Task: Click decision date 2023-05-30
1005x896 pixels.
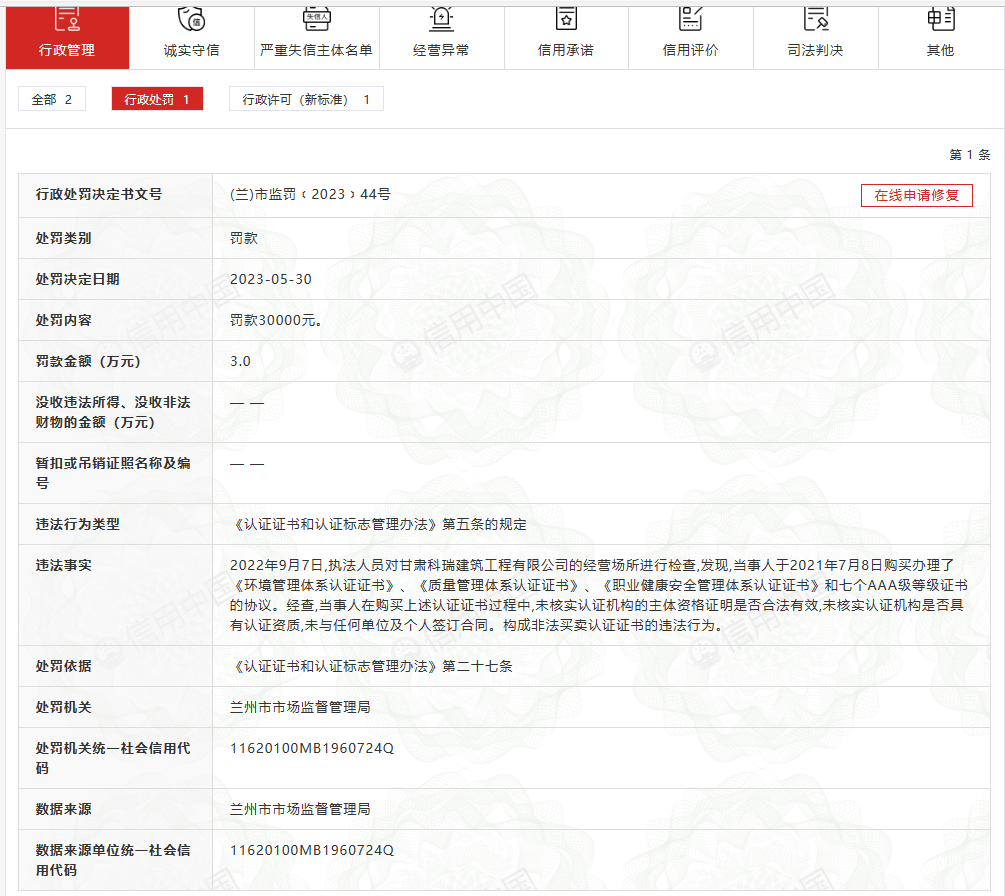Action: (270, 279)
